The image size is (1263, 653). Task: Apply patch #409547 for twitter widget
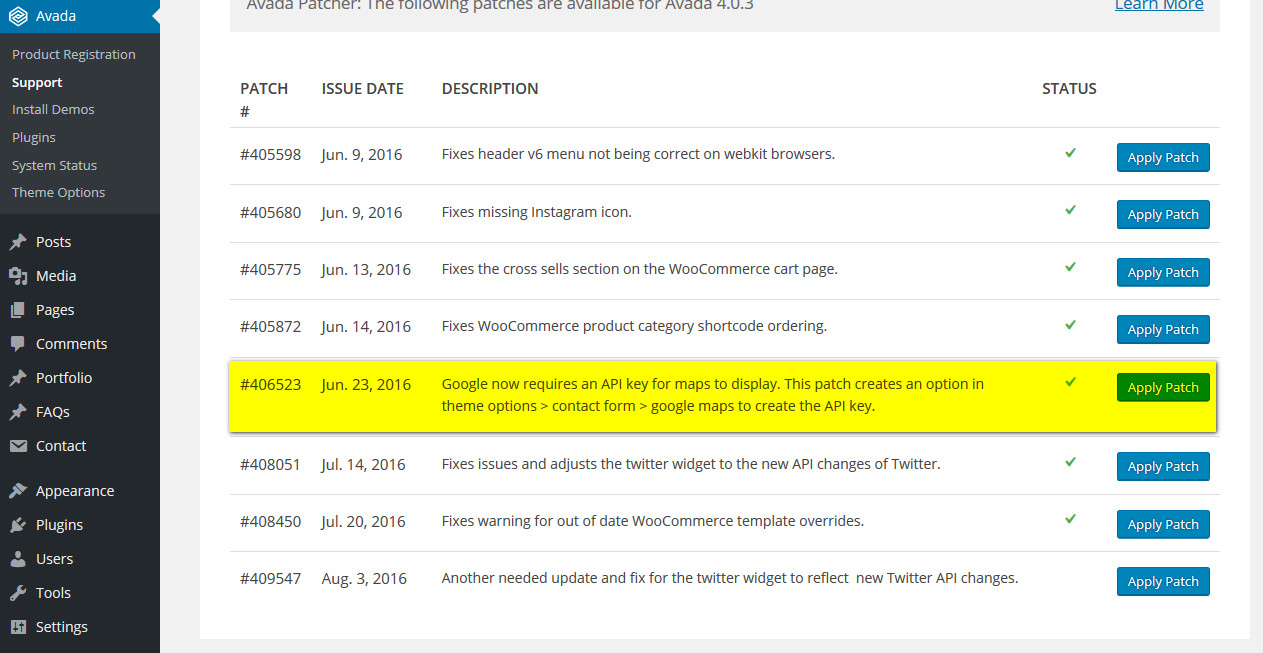tap(1163, 582)
